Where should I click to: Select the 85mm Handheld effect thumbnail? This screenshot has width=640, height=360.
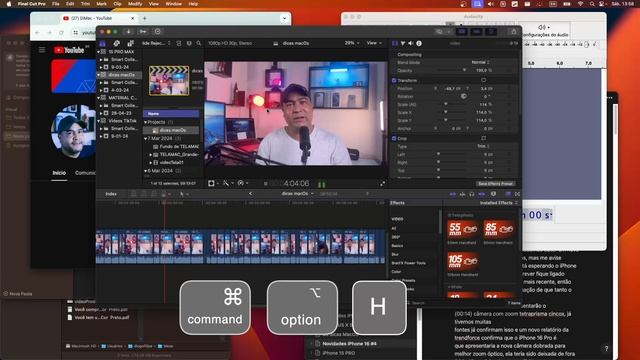(x=498, y=229)
